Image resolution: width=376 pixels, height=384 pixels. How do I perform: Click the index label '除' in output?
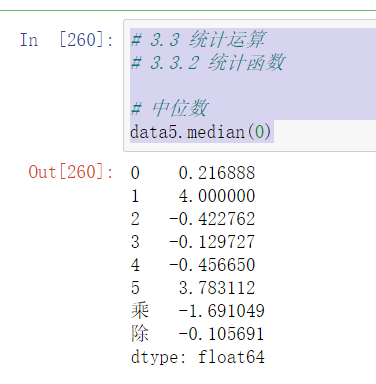tap(140, 333)
